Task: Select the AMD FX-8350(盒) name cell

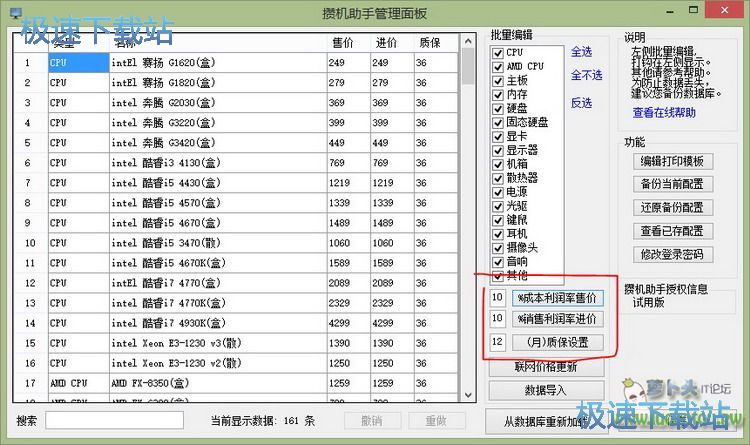Action: click(218, 383)
